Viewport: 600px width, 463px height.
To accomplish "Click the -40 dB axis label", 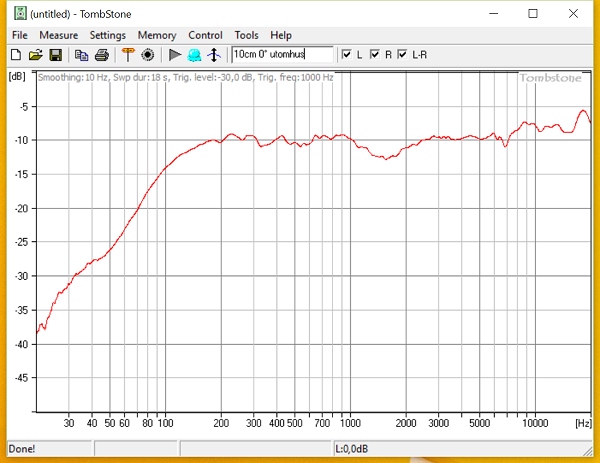I will pos(21,344).
